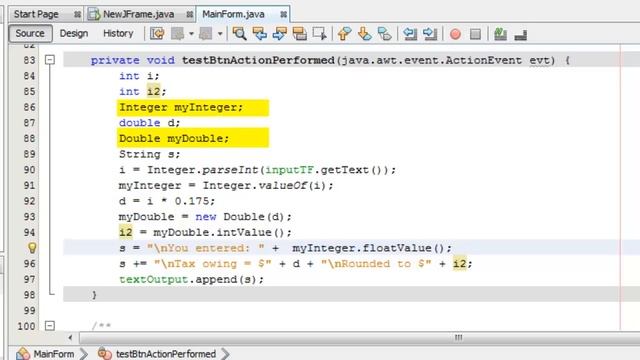Click the arrow after testBtnActionPerformed in the breadcrumb
The height and width of the screenshot is (360, 640).
pos(225,353)
